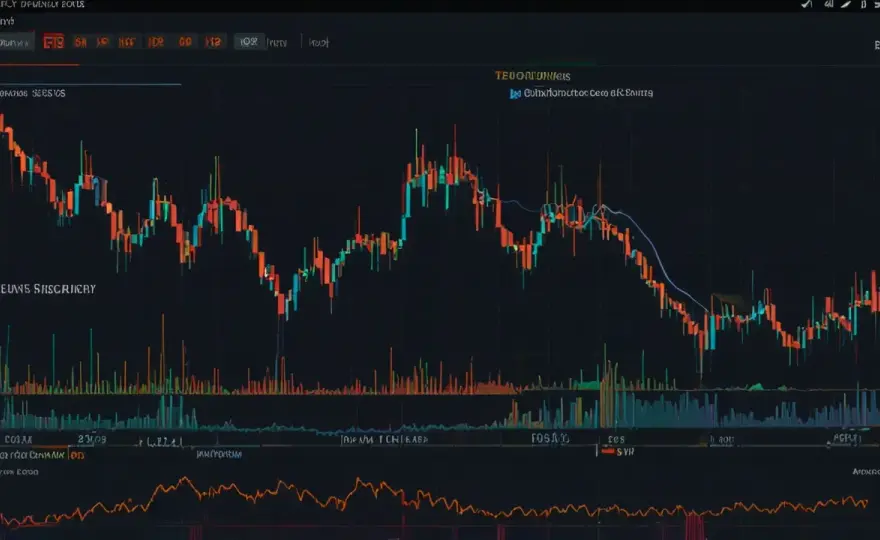This screenshot has width=880, height=540.
Task: Click the orange chart title above the legend
Action: click(533, 76)
